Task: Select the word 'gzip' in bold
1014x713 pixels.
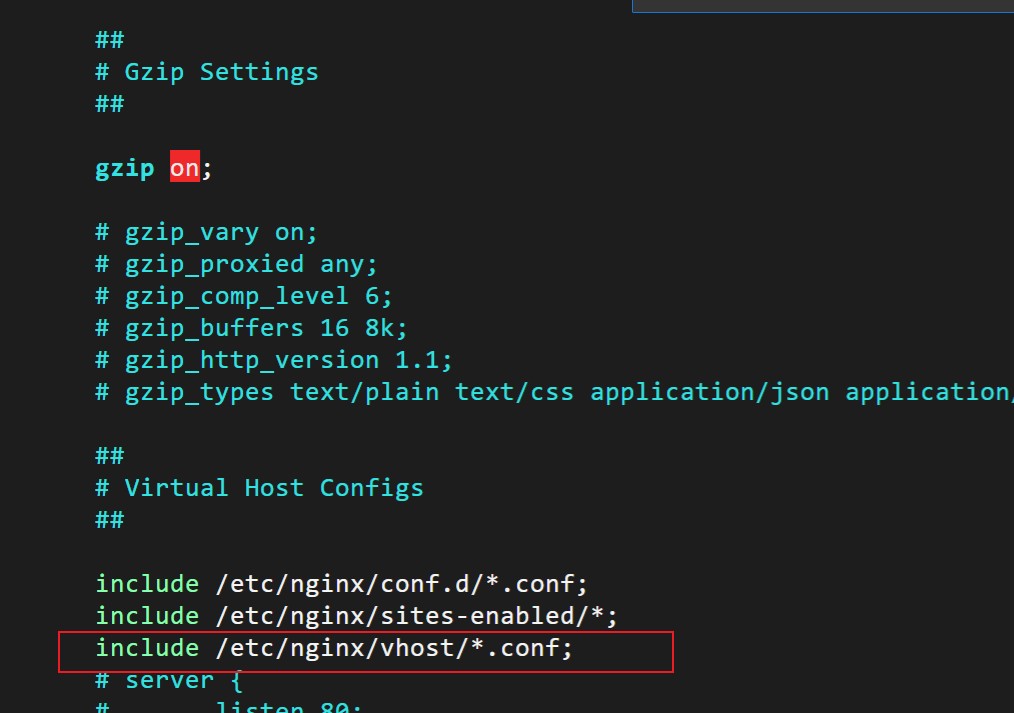Action: 124,167
